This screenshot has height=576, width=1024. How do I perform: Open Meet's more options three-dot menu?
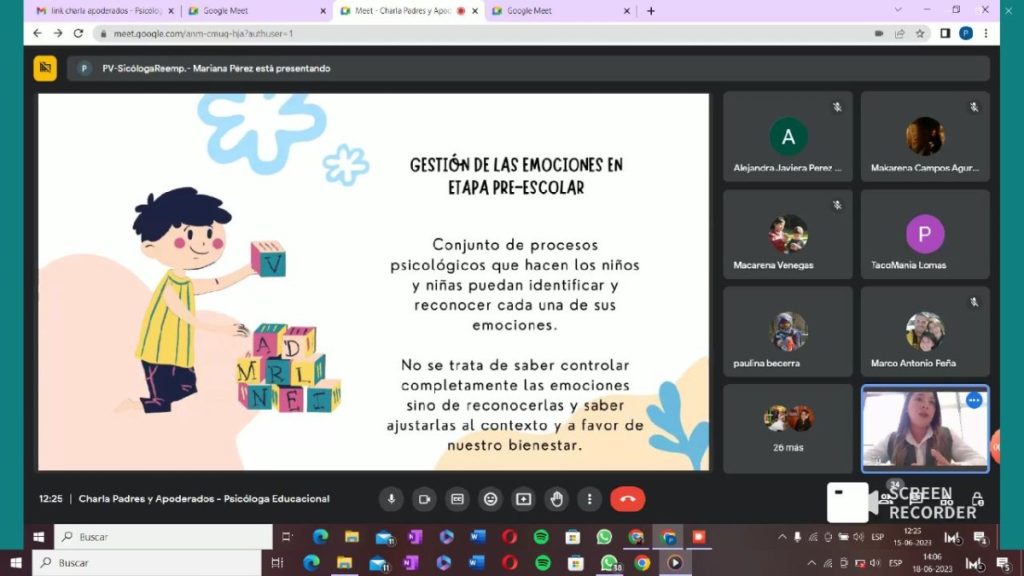point(589,499)
